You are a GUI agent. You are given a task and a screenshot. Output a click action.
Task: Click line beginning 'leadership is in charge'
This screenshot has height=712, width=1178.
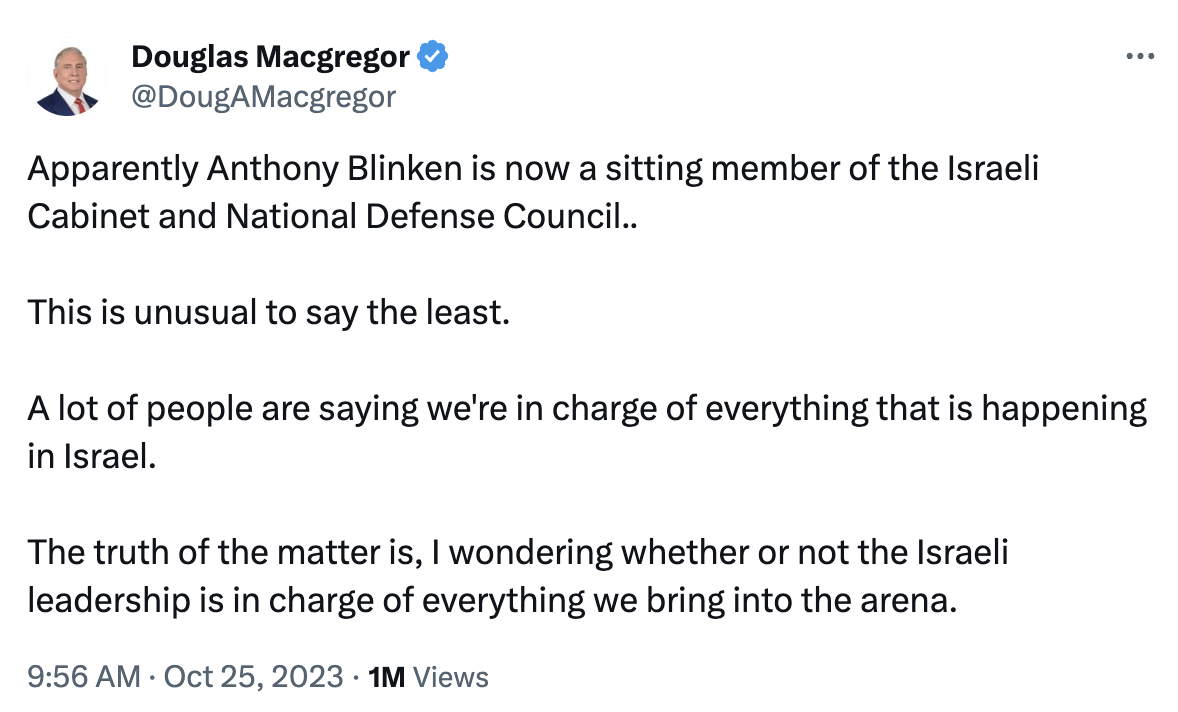point(493,601)
